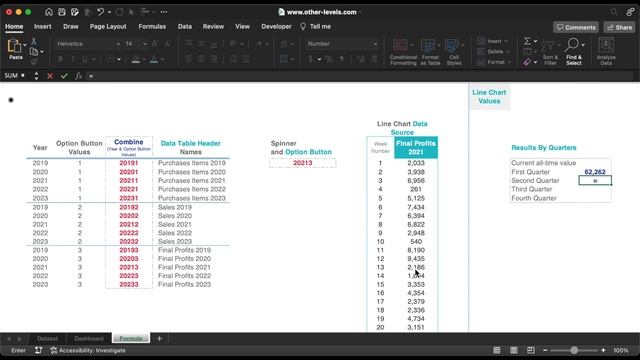640x360 pixels.
Task: Switch to the Dataset sheet tab
Action: point(47,338)
